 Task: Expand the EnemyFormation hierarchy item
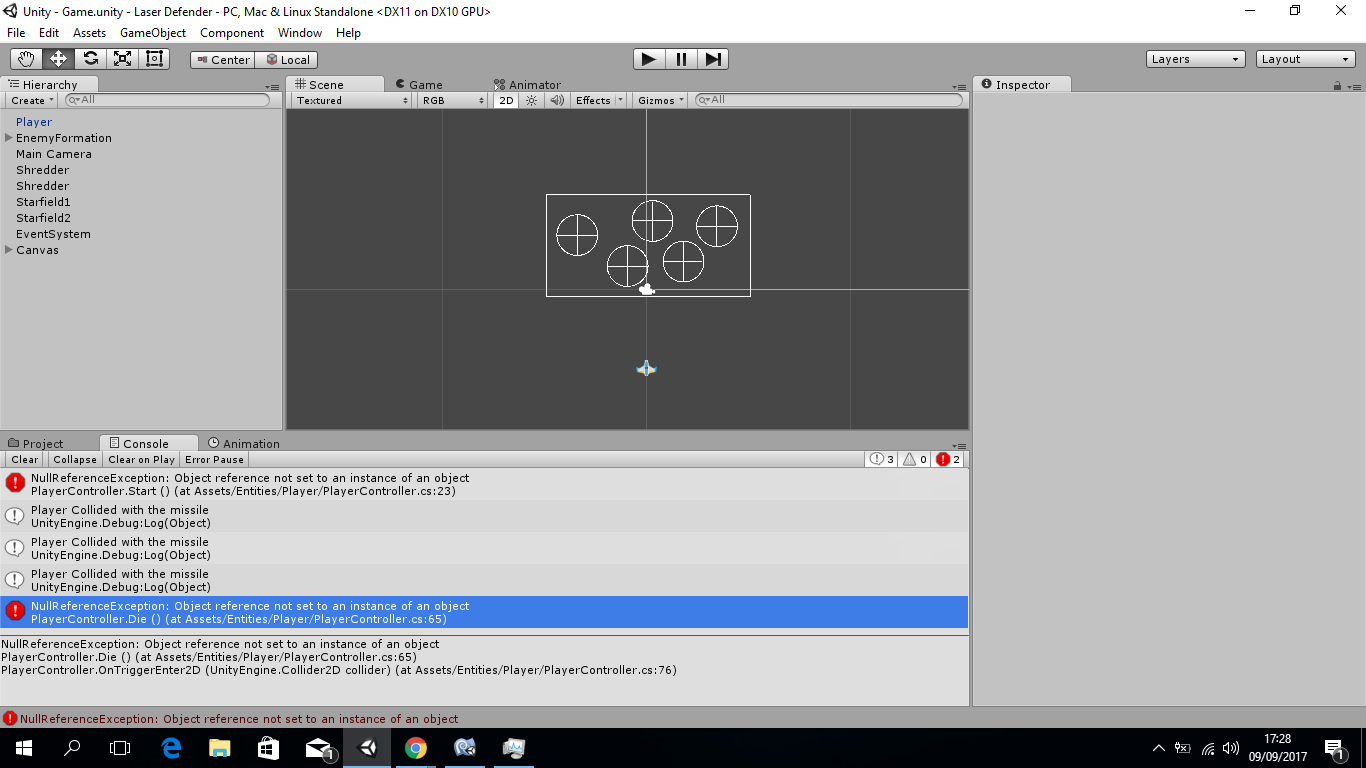click(x=8, y=138)
